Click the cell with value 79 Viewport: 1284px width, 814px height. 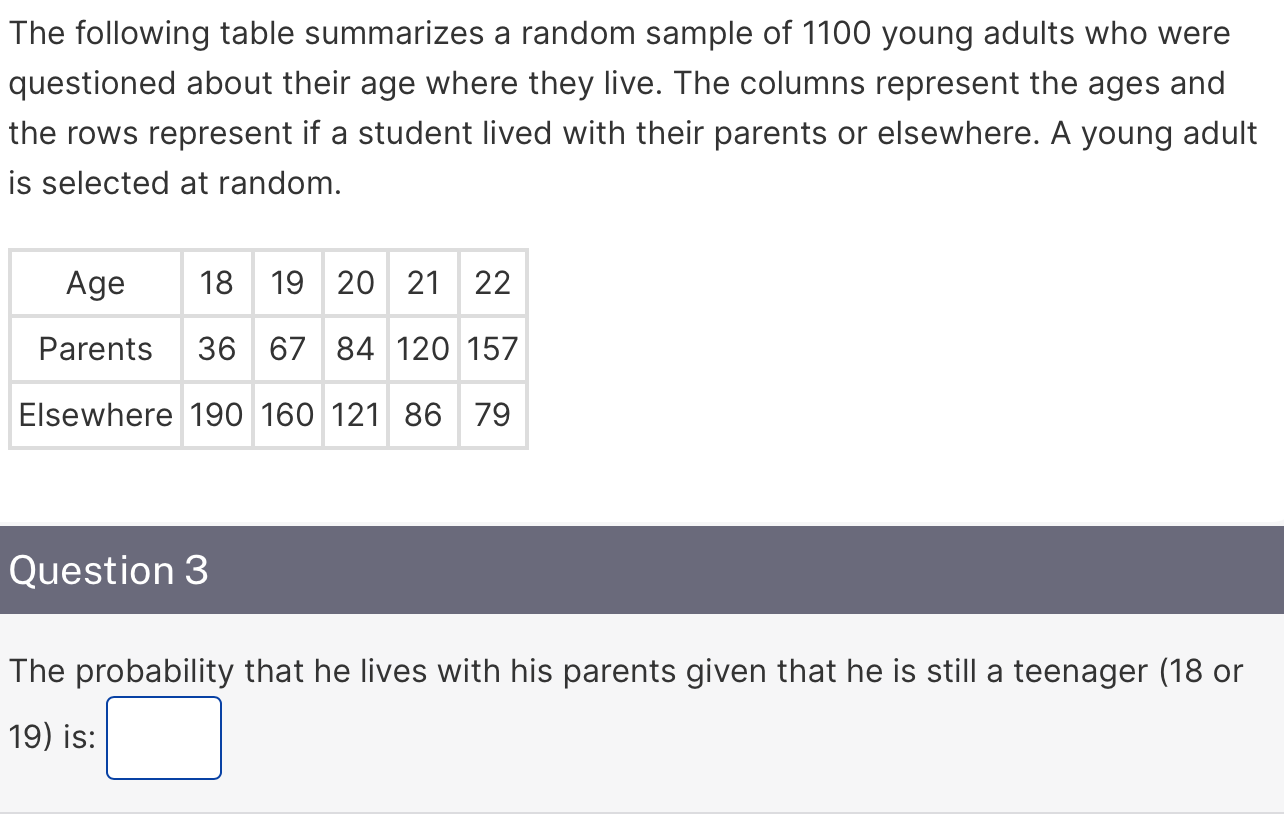pos(492,415)
